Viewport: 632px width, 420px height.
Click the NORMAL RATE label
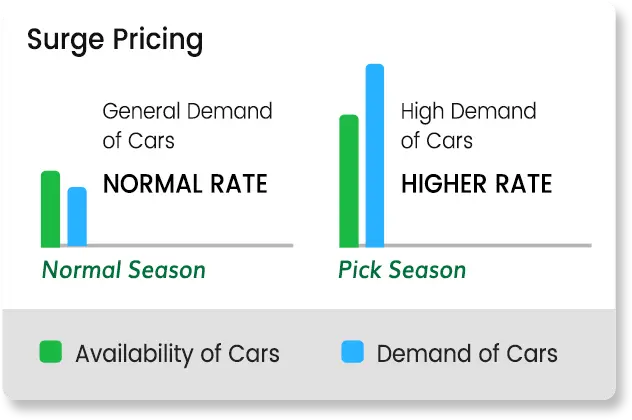click(x=185, y=184)
